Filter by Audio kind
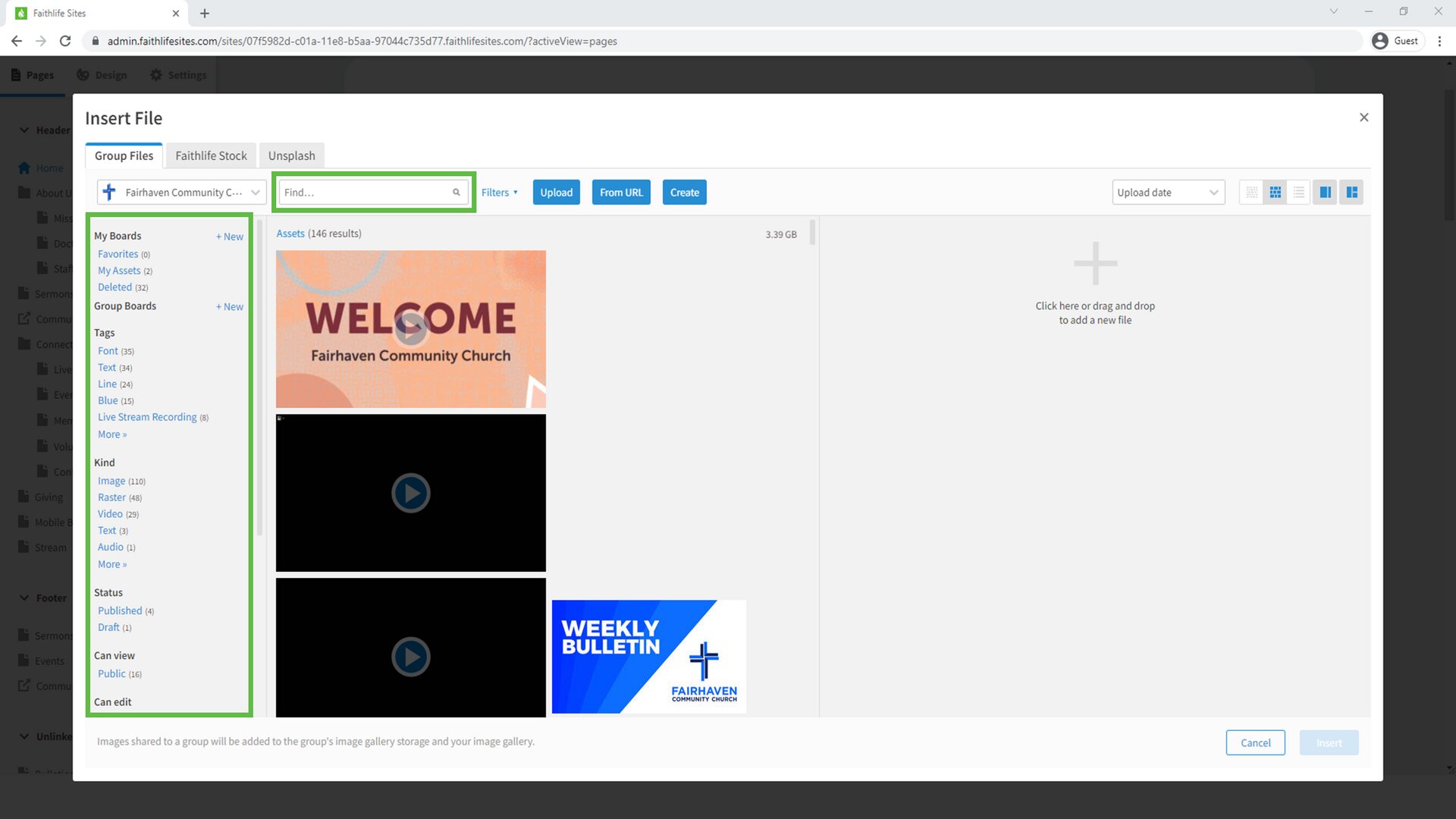This screenshot has width=1456, height=819. coord(111,548)
